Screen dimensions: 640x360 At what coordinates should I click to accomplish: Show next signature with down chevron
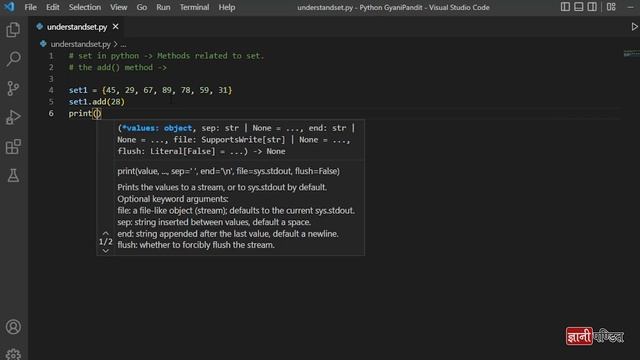coord(106,251)
